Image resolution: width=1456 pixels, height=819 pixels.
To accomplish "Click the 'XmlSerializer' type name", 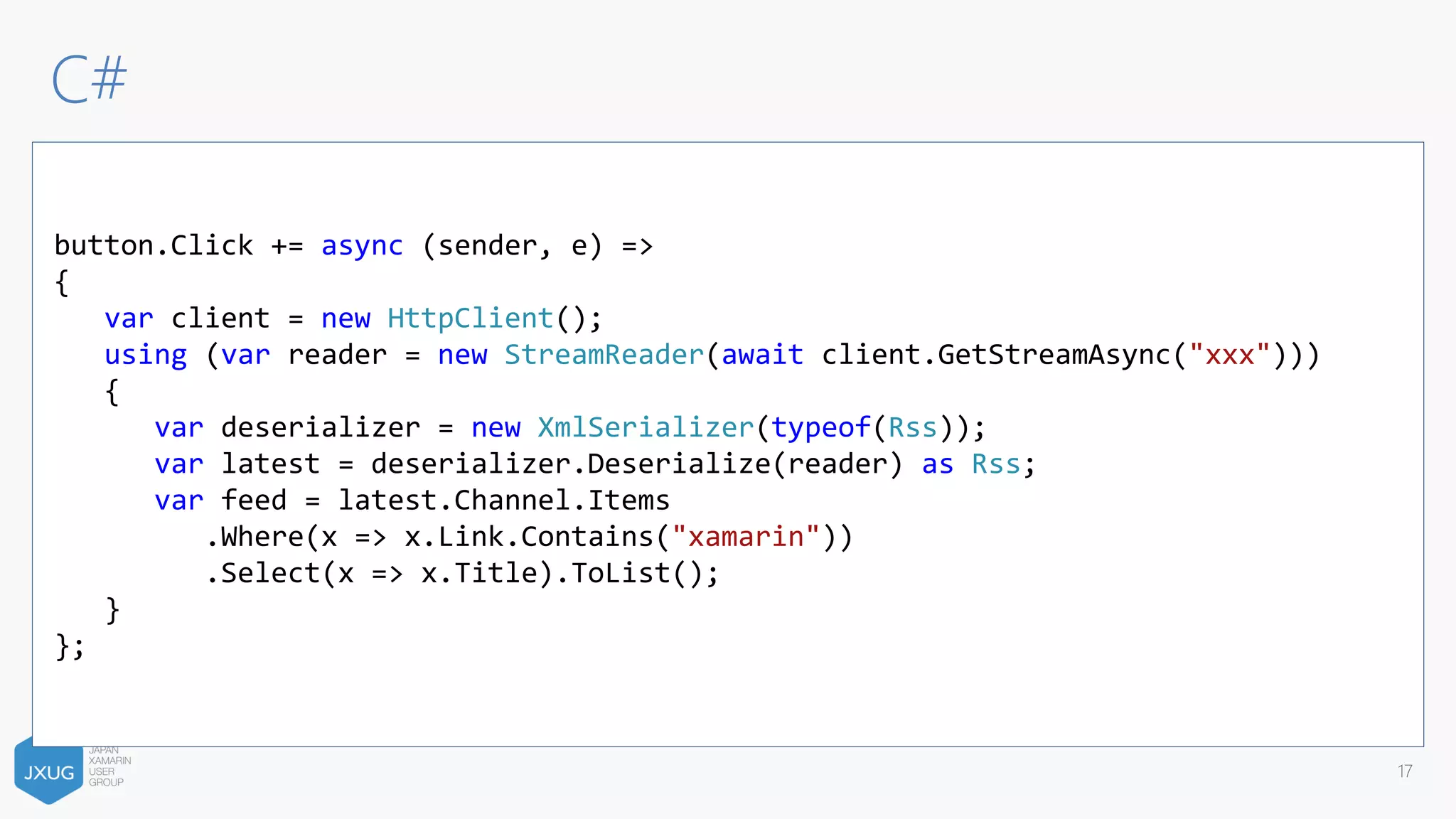I will pos(646,427).
